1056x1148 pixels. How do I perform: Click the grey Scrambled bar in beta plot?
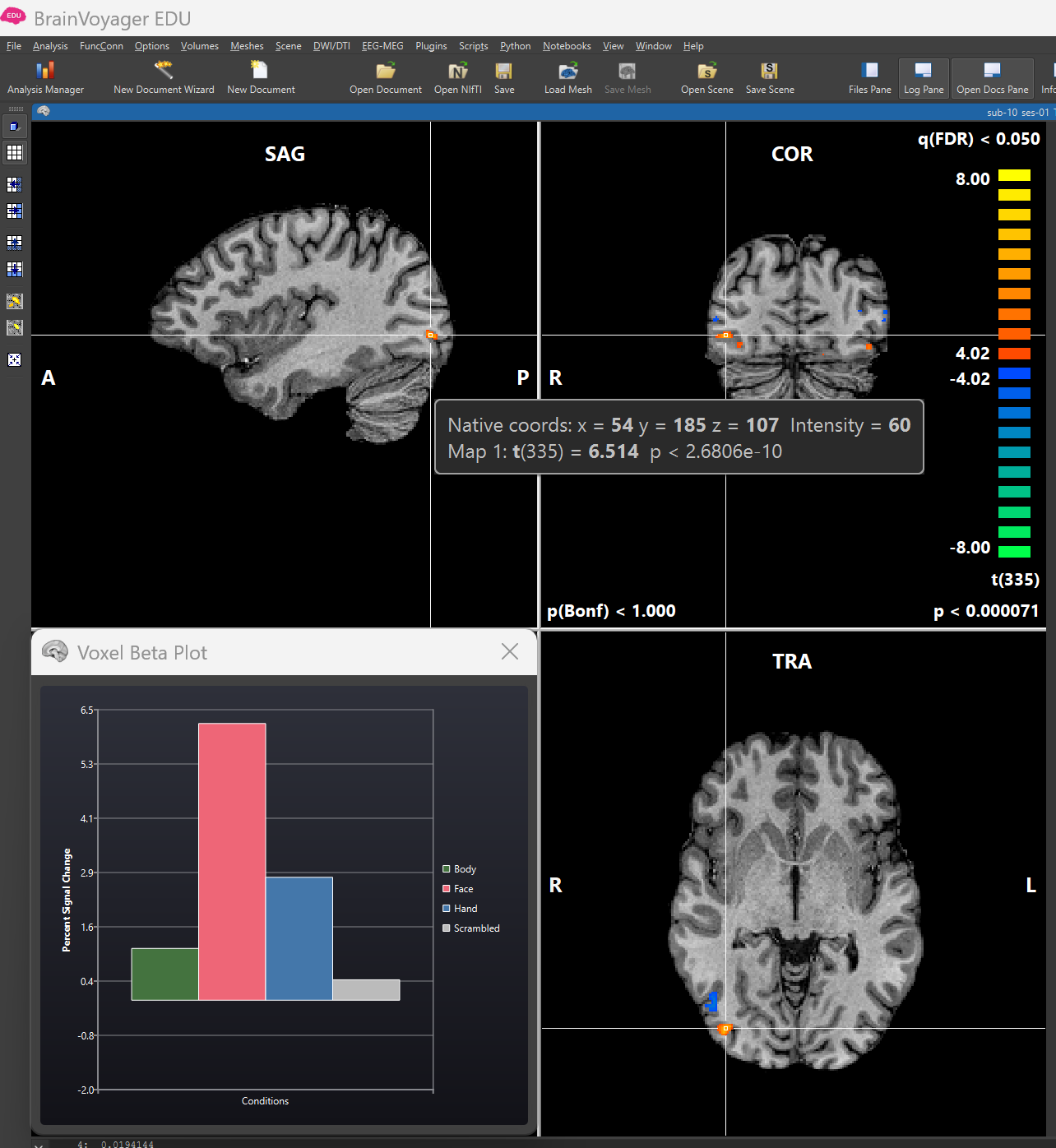tap(366, 989)
